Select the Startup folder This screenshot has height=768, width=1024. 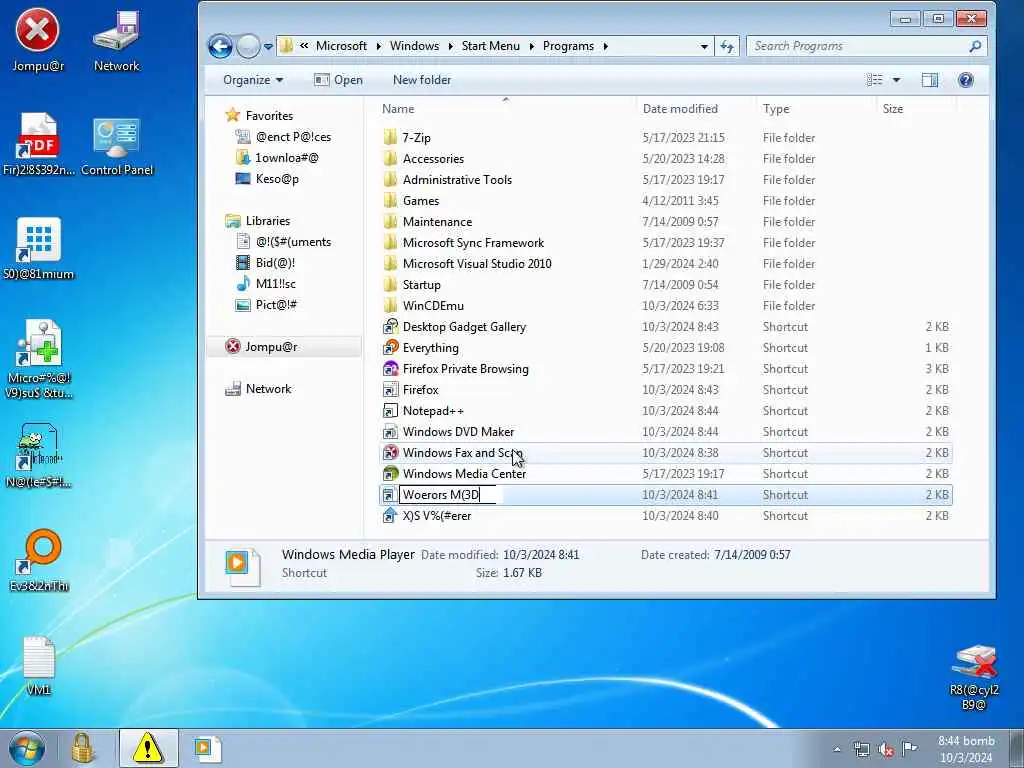[421, 285]
